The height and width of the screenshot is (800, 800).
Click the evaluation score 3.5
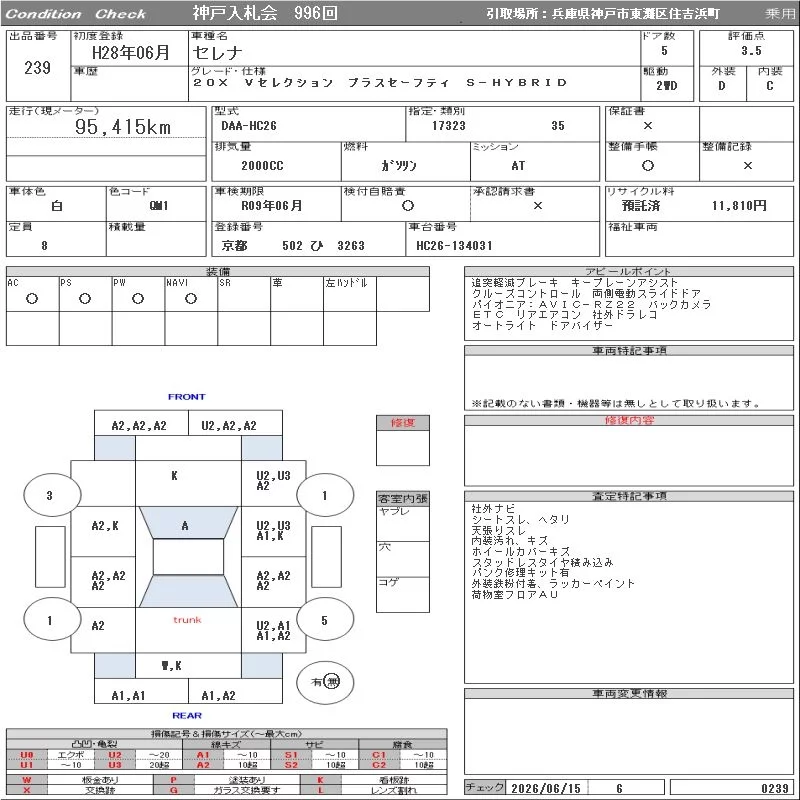tap(751, 51)
